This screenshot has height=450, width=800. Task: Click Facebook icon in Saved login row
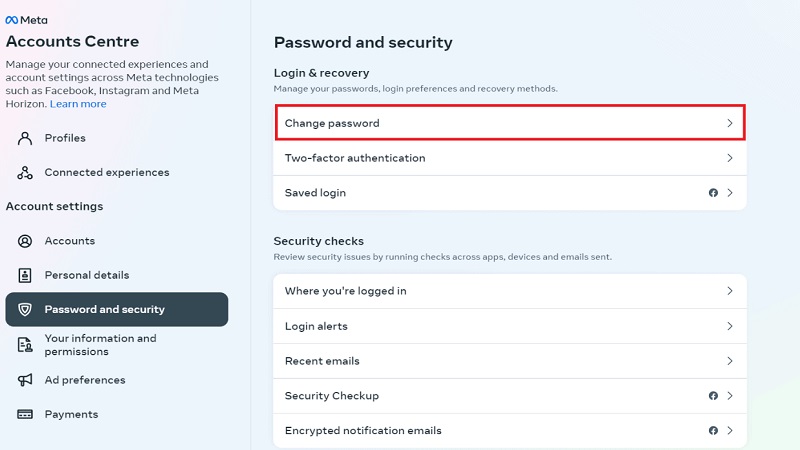(713, 193)
